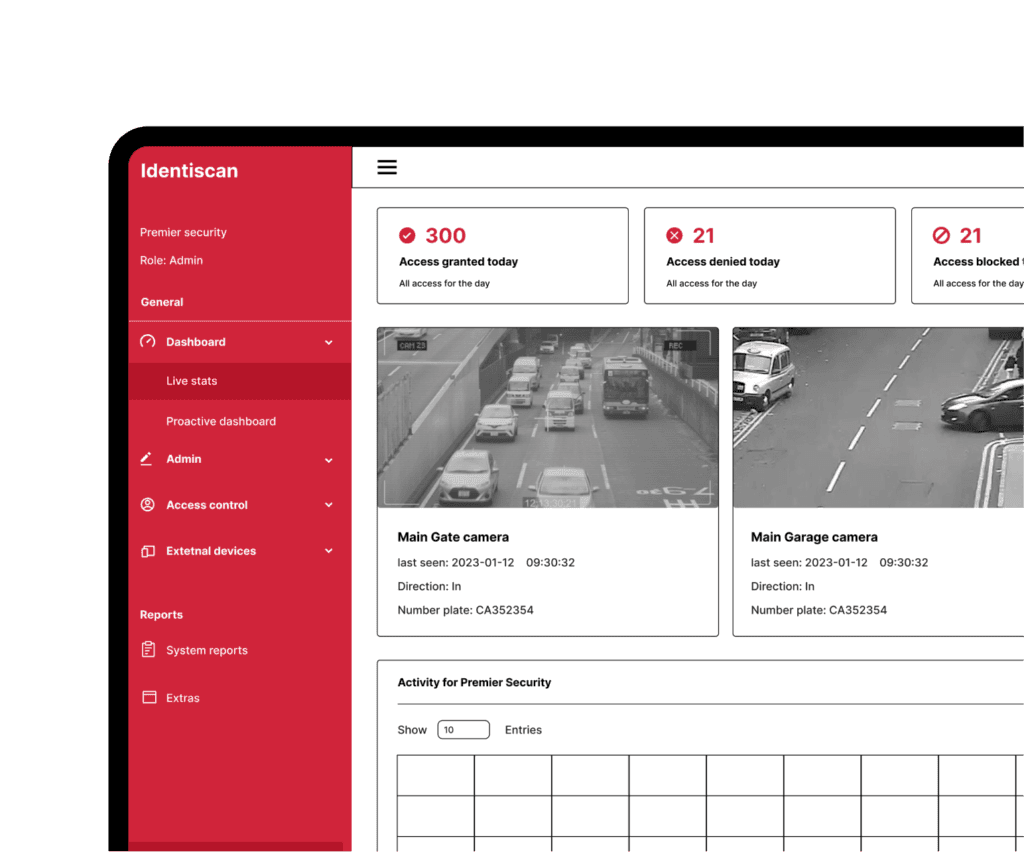Select Live stats in the sidebar

[240, 381]
